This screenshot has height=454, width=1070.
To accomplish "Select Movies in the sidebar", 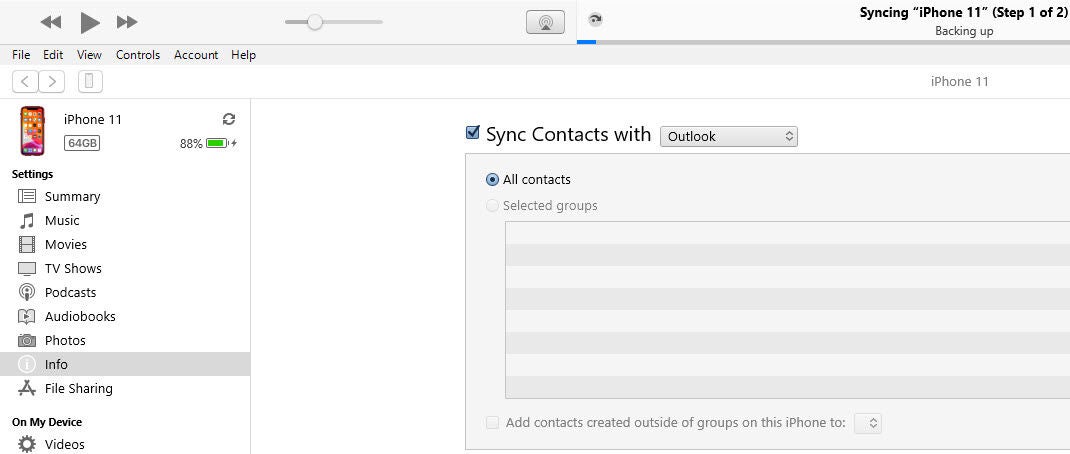I will tap(125, 244).
